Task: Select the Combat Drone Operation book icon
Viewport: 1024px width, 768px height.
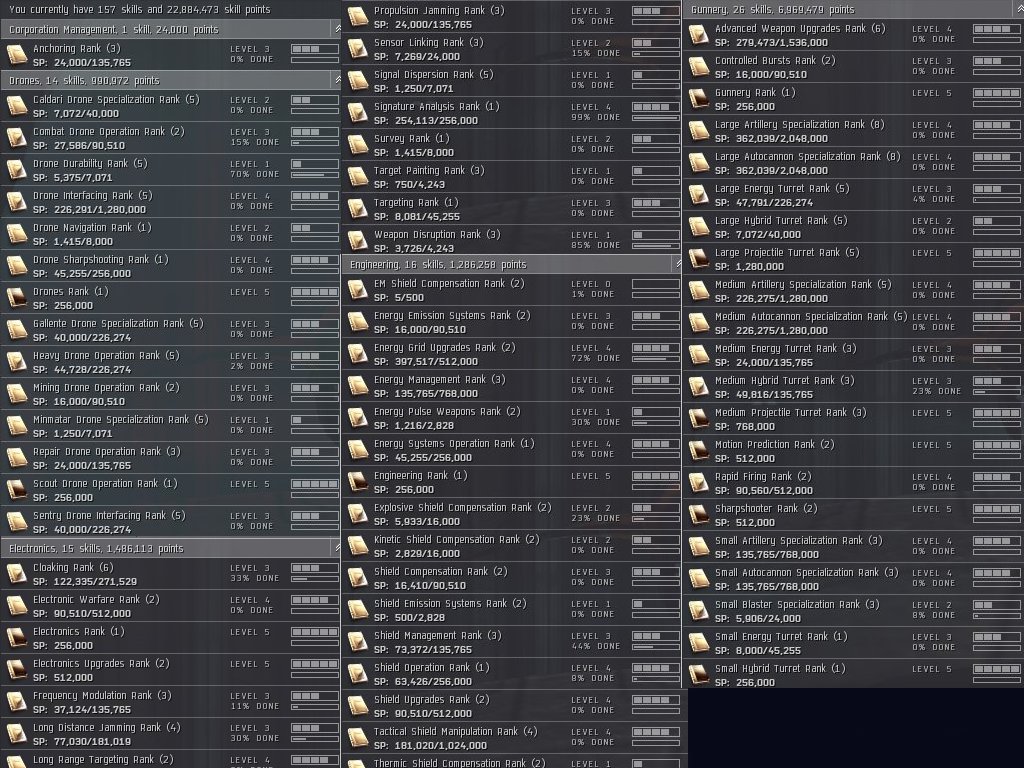Action: click(x=16, y=138)
